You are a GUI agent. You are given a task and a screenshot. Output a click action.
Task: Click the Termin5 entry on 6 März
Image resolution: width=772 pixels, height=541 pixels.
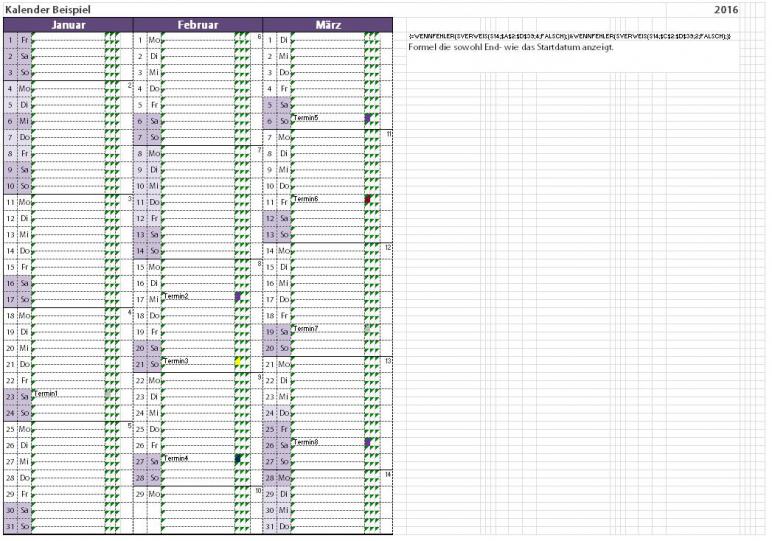(x=306, y=118)
